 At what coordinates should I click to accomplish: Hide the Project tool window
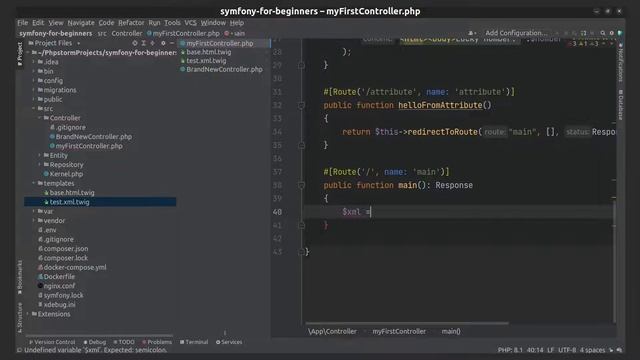click(172, 43)
